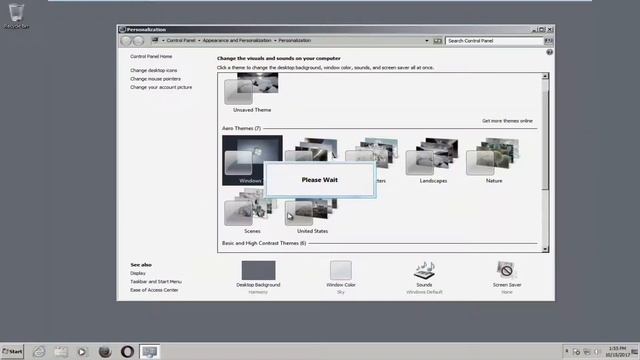The width and height of the screenshot is (640, 360).
Task: Select the Nature theme
Action: click(x=494, y=160)
